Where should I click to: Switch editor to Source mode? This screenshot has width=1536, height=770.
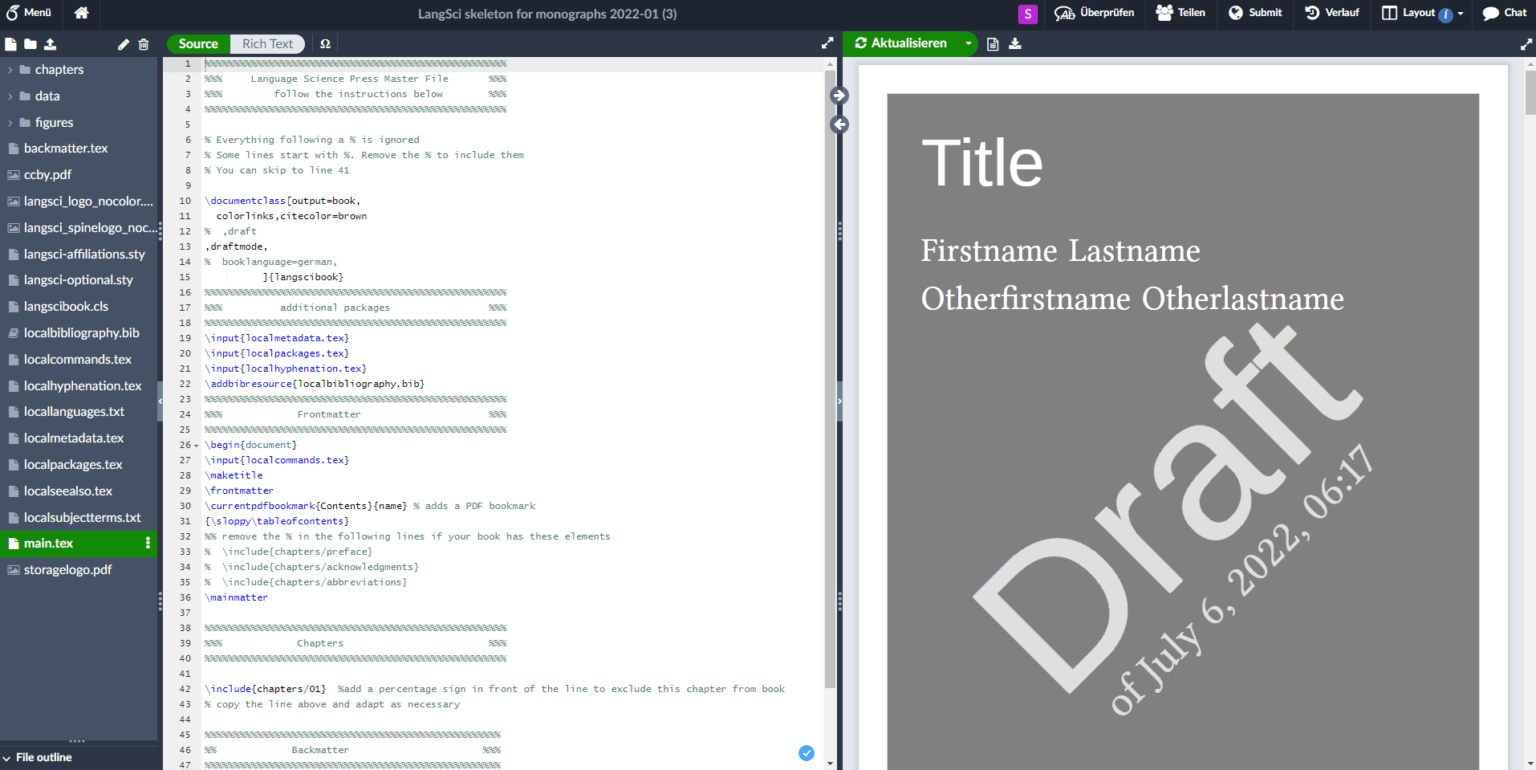coord(198,44)
